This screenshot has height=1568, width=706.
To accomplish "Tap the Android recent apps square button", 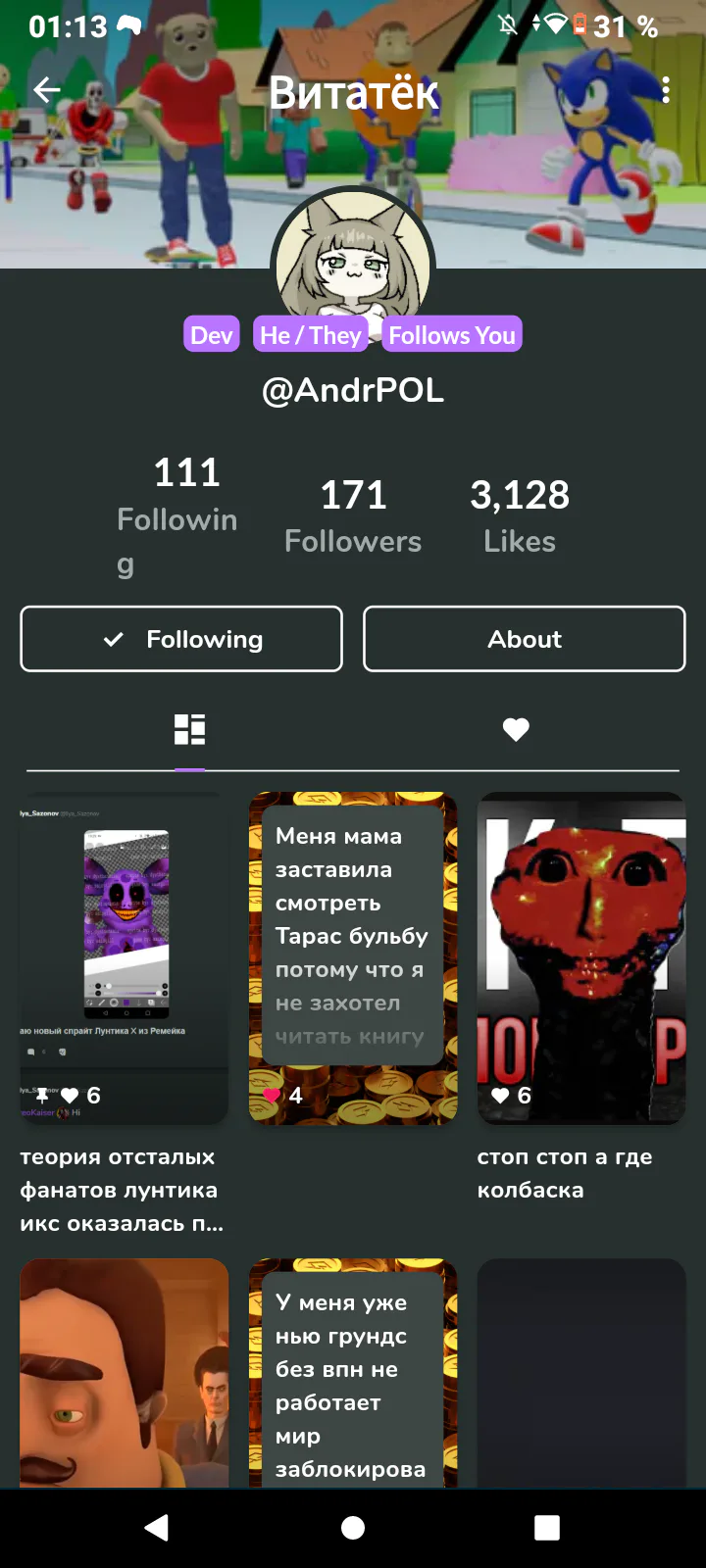I will click(547, 1528).
